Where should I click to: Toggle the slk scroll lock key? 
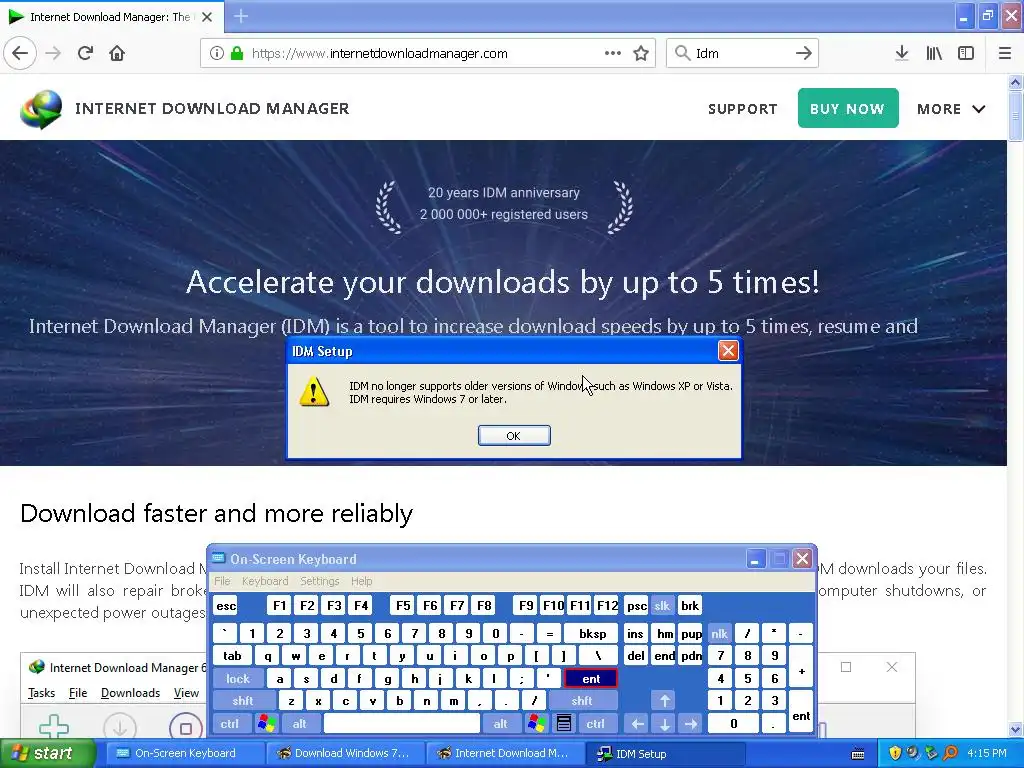662,605
